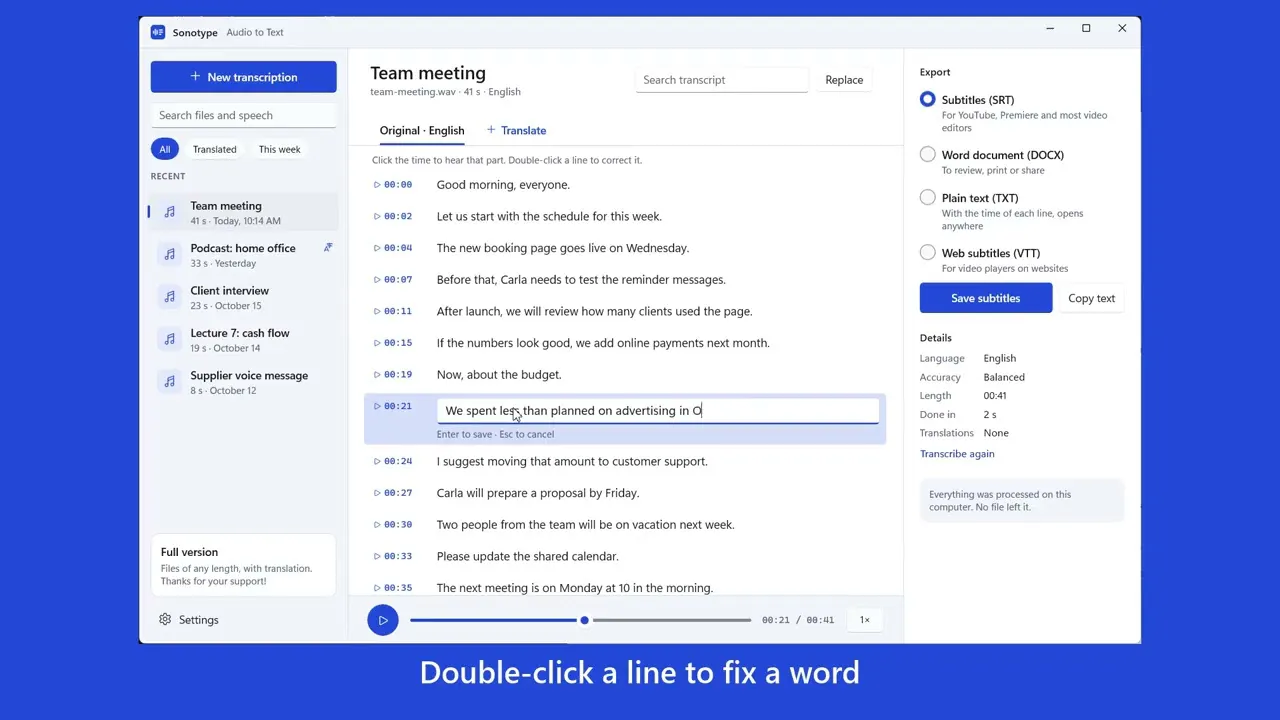This screenshot has height=720, width=1280.
Task: Focus the Search transcript field
Action: point(722,80)
